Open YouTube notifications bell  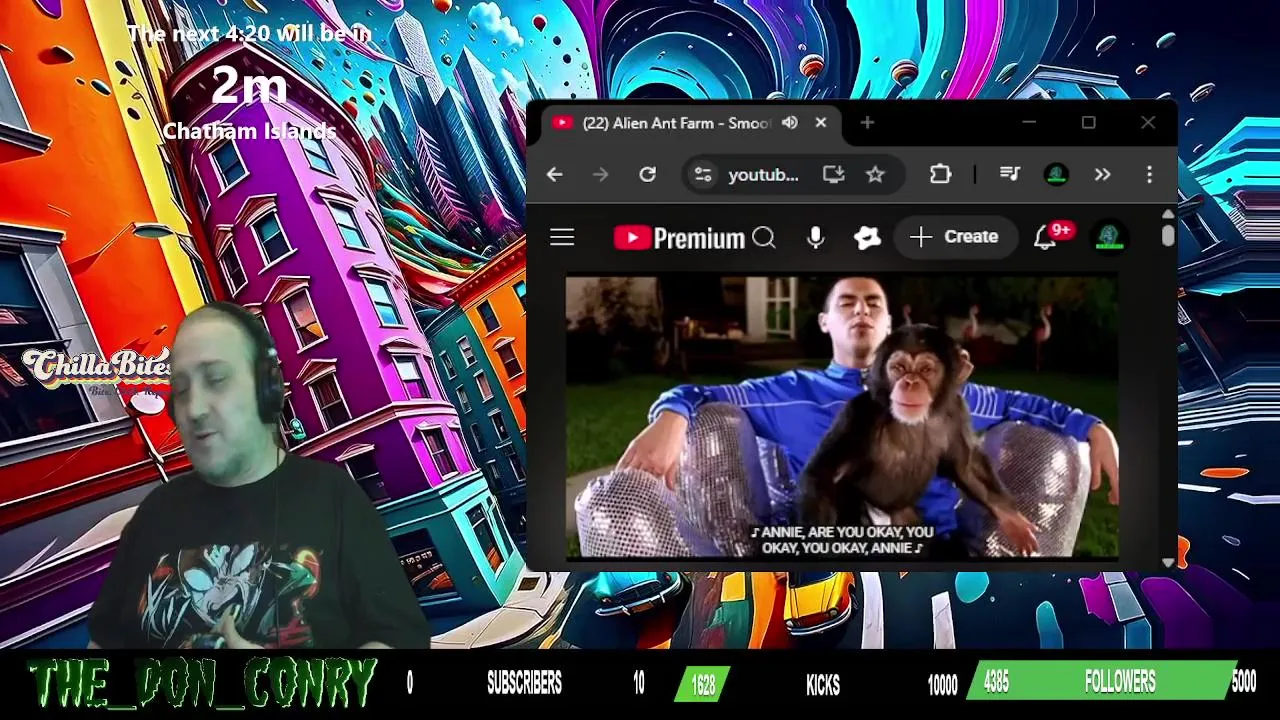[1045, 237]
